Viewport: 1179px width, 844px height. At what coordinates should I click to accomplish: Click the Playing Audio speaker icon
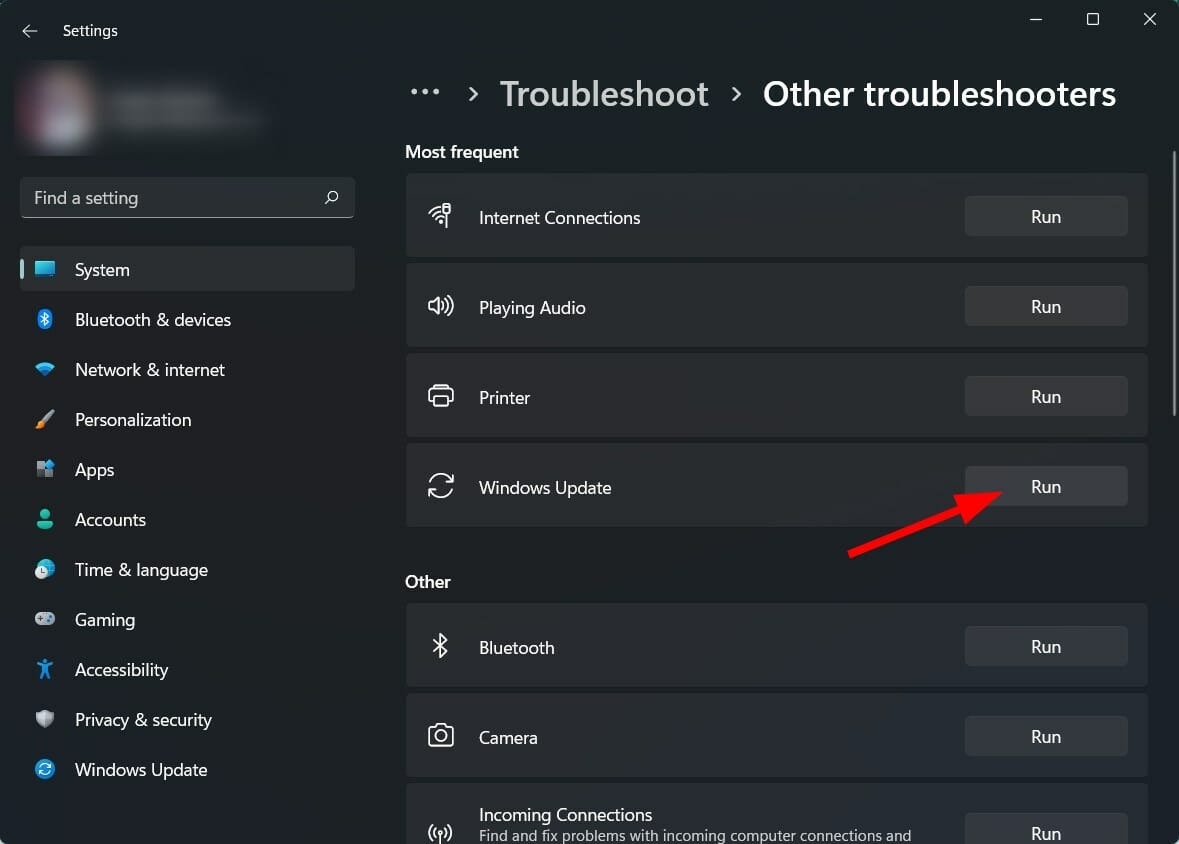click(441, 306)
